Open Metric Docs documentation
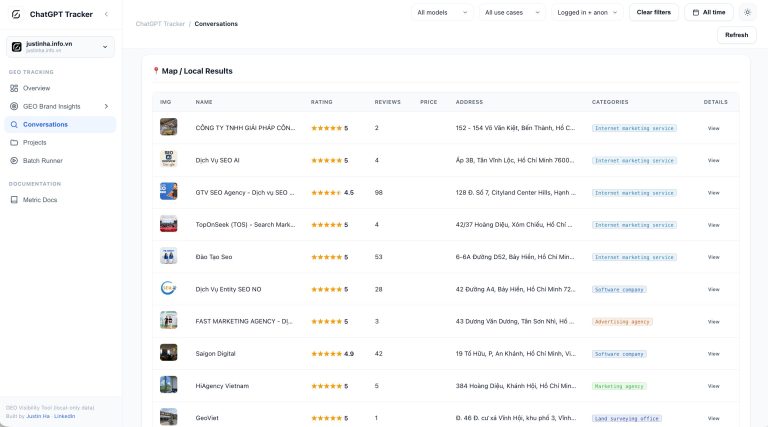768x427 pixels. pyautogui.click(x=40, y=200)
